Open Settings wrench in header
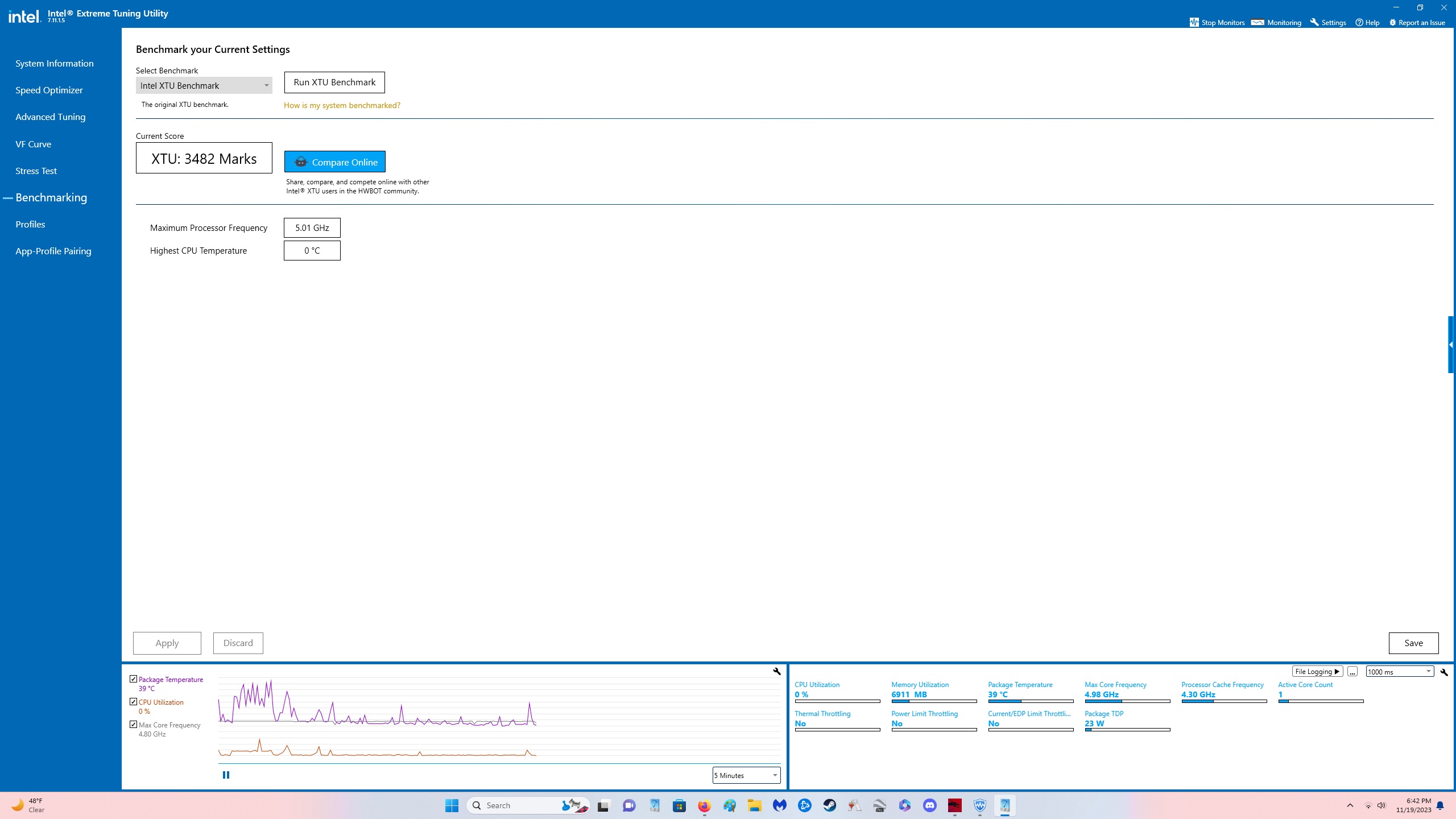Screen dimensions: 1456x819 click(1327, 22)
